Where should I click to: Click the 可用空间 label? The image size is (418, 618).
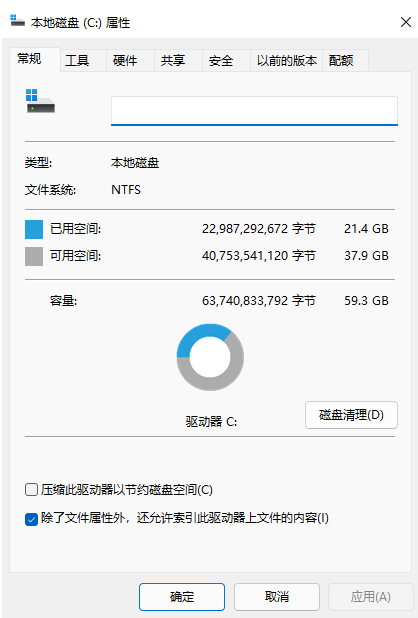point(76,256)
